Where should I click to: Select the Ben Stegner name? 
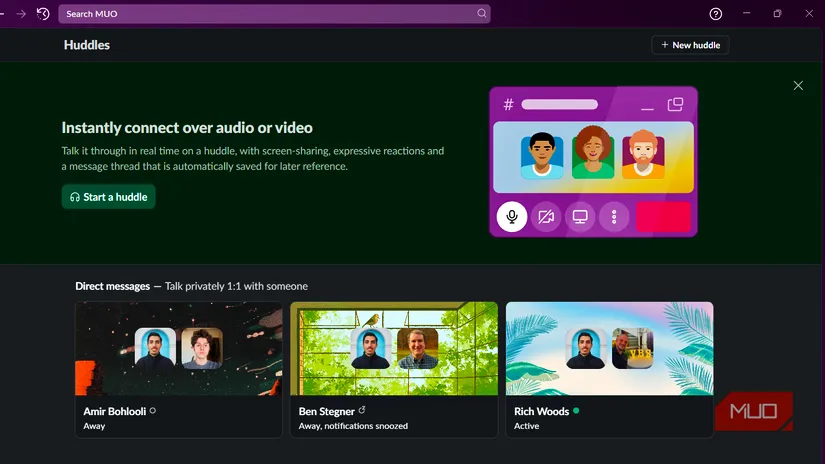tap(327, 411)
